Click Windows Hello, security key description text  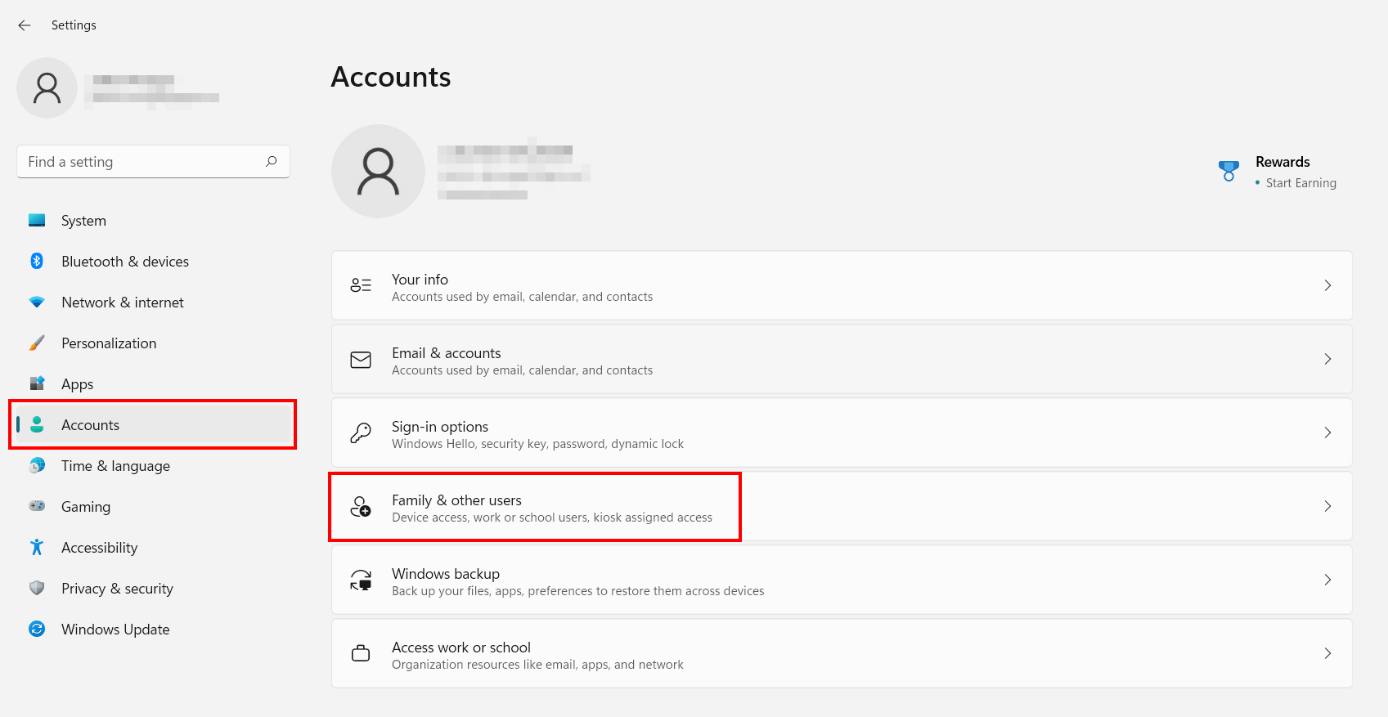(x=538, y=444)
